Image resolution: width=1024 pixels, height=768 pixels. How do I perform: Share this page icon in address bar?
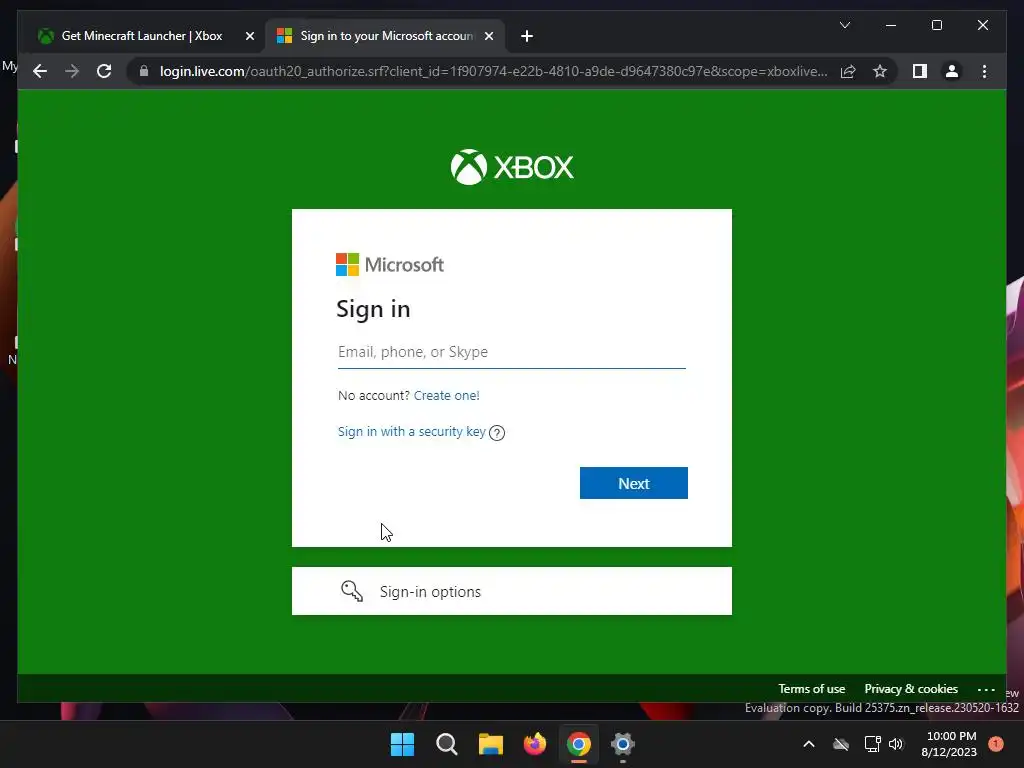tap(848, 71)
